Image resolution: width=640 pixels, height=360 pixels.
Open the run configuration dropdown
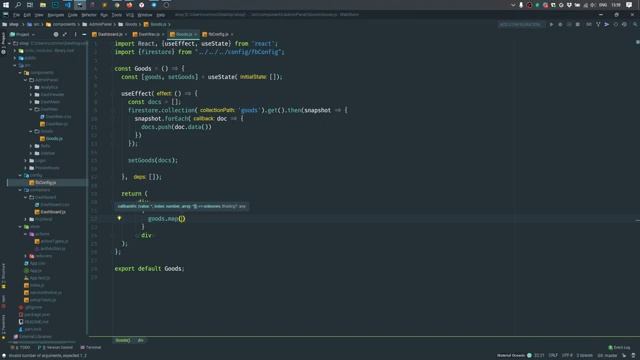click(521, 24)
